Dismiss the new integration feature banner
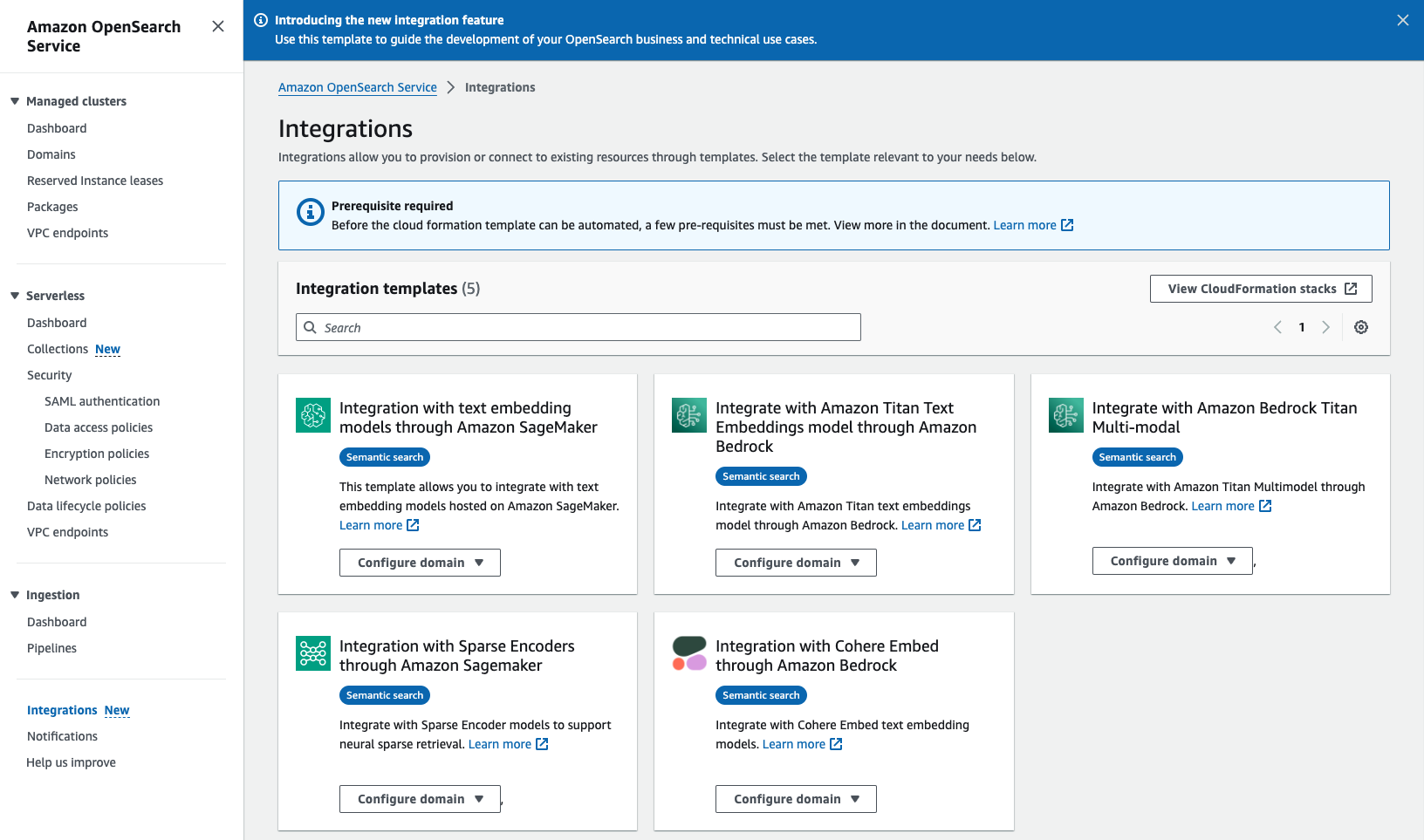 click(x=1403, y=20)
